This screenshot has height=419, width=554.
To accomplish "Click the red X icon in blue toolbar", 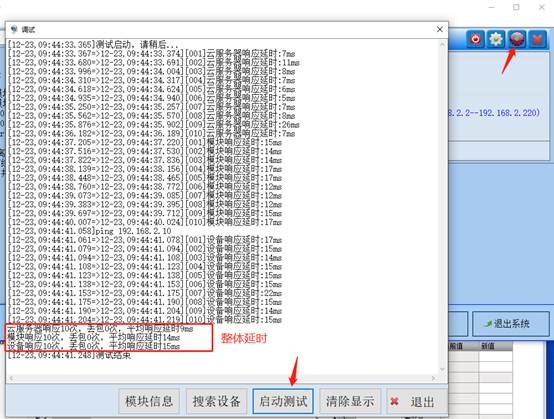I will click(537, 39).
